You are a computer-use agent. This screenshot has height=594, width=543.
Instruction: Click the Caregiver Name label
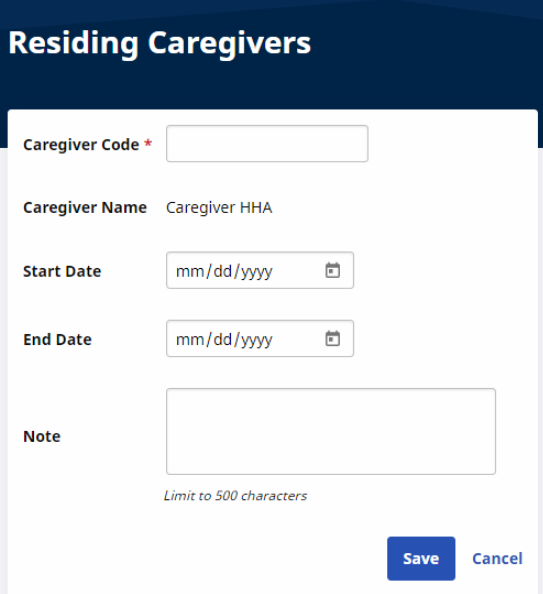(85, 208)
